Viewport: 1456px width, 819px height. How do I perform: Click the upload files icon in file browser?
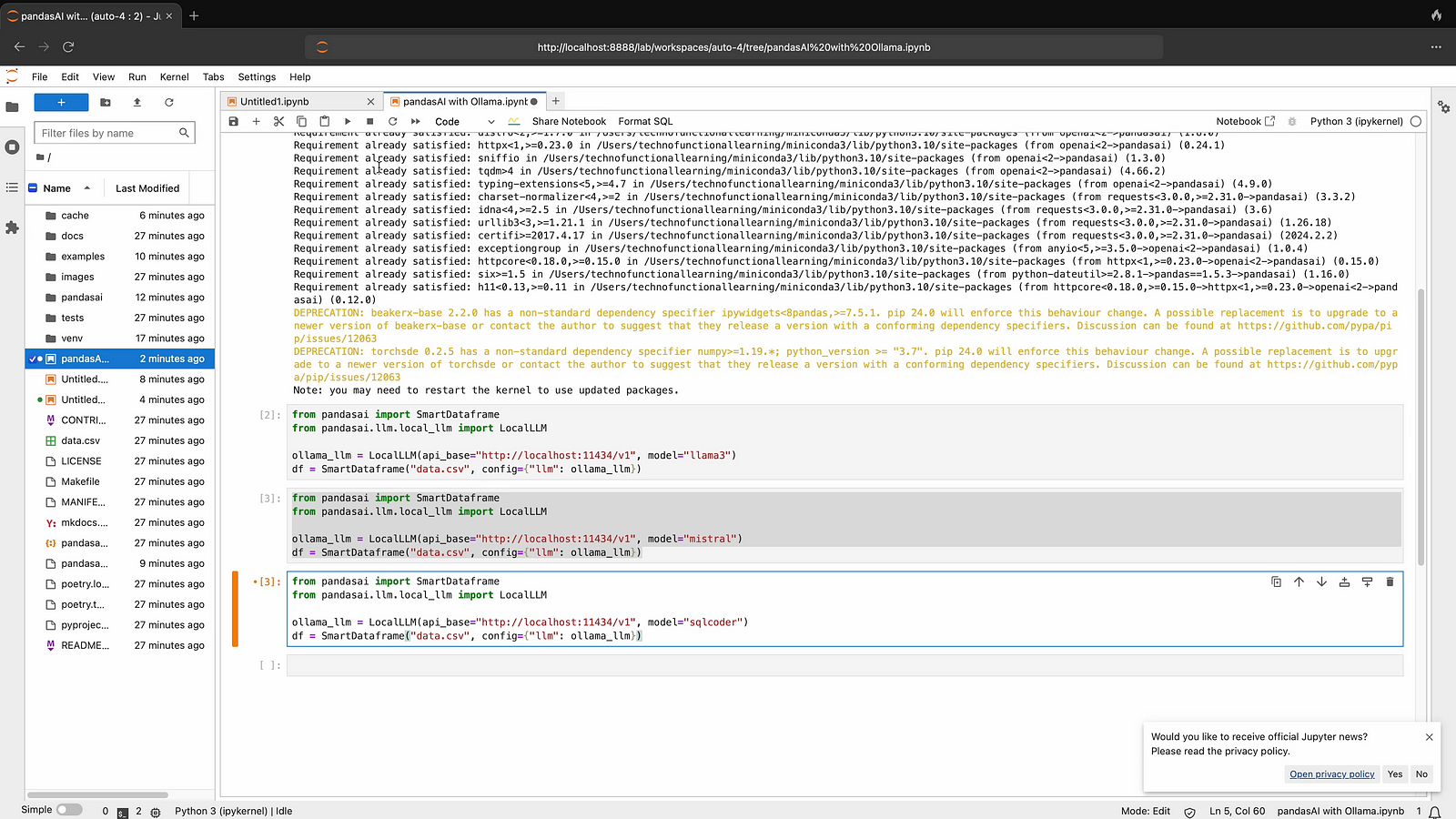[x=137, y=103]
